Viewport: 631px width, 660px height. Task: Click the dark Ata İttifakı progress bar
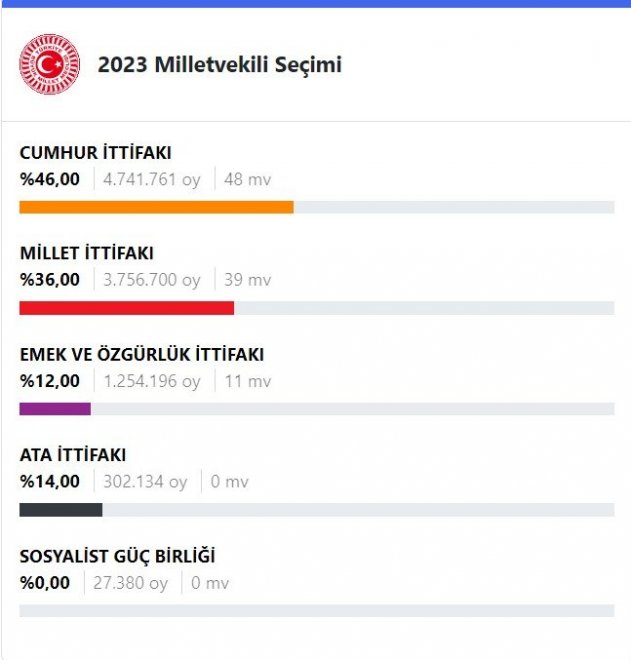tap(61, 510)
